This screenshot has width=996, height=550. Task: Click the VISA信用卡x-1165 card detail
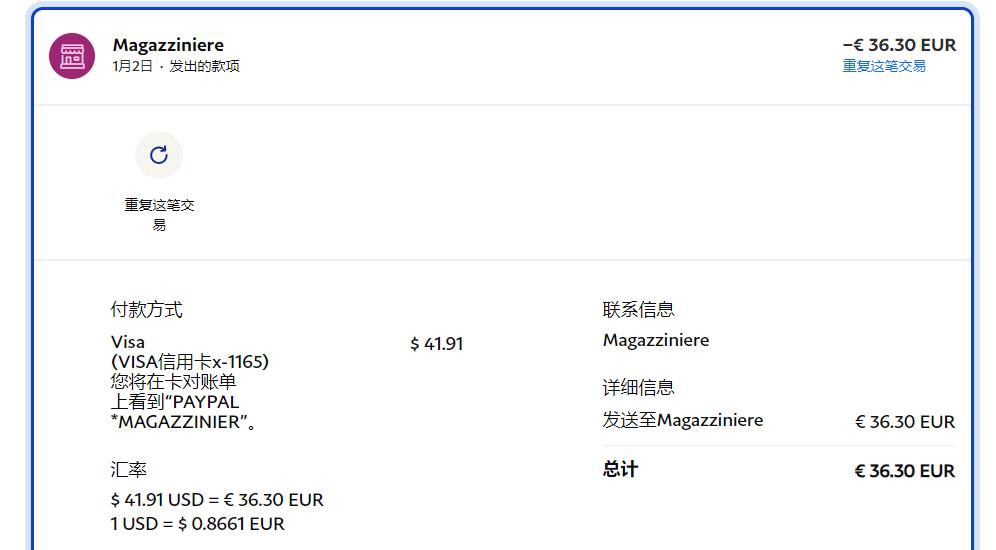point(190,362)
